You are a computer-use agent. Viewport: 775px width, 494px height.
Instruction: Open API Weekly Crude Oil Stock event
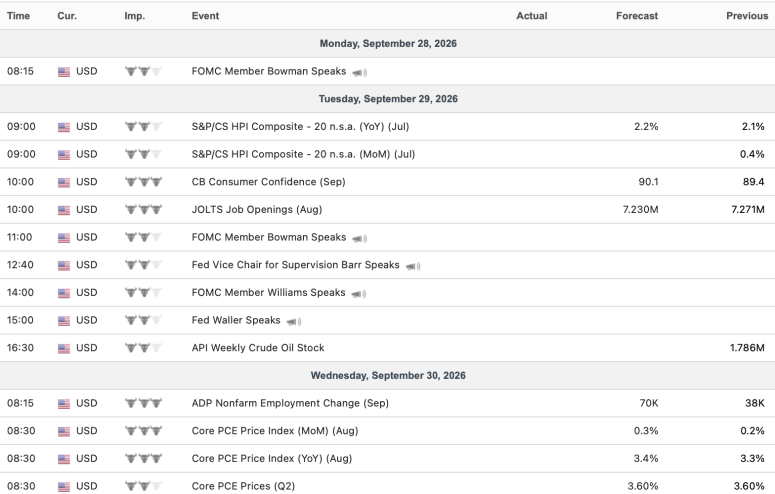(x=258, y=348)
